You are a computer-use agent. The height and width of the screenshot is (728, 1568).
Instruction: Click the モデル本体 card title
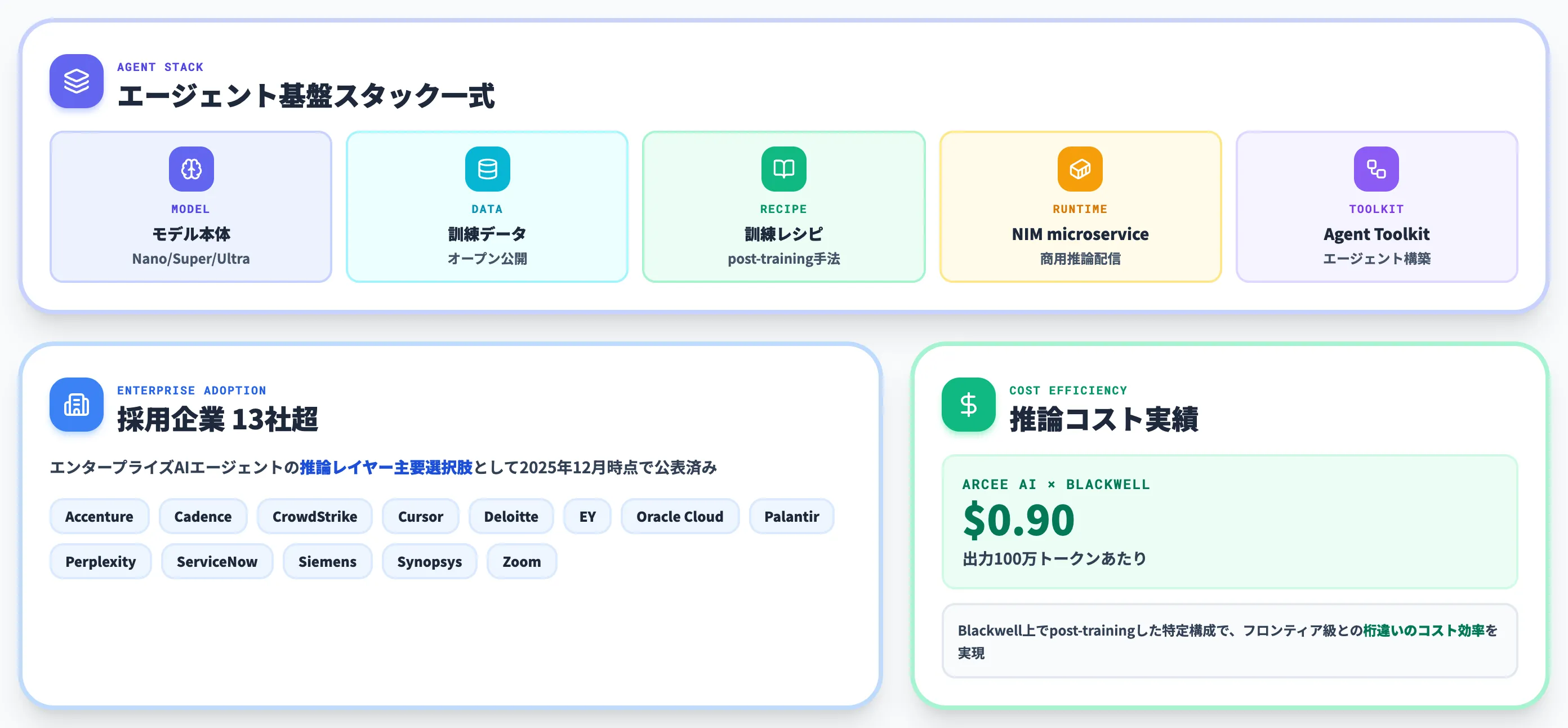[x=191, y=234]
